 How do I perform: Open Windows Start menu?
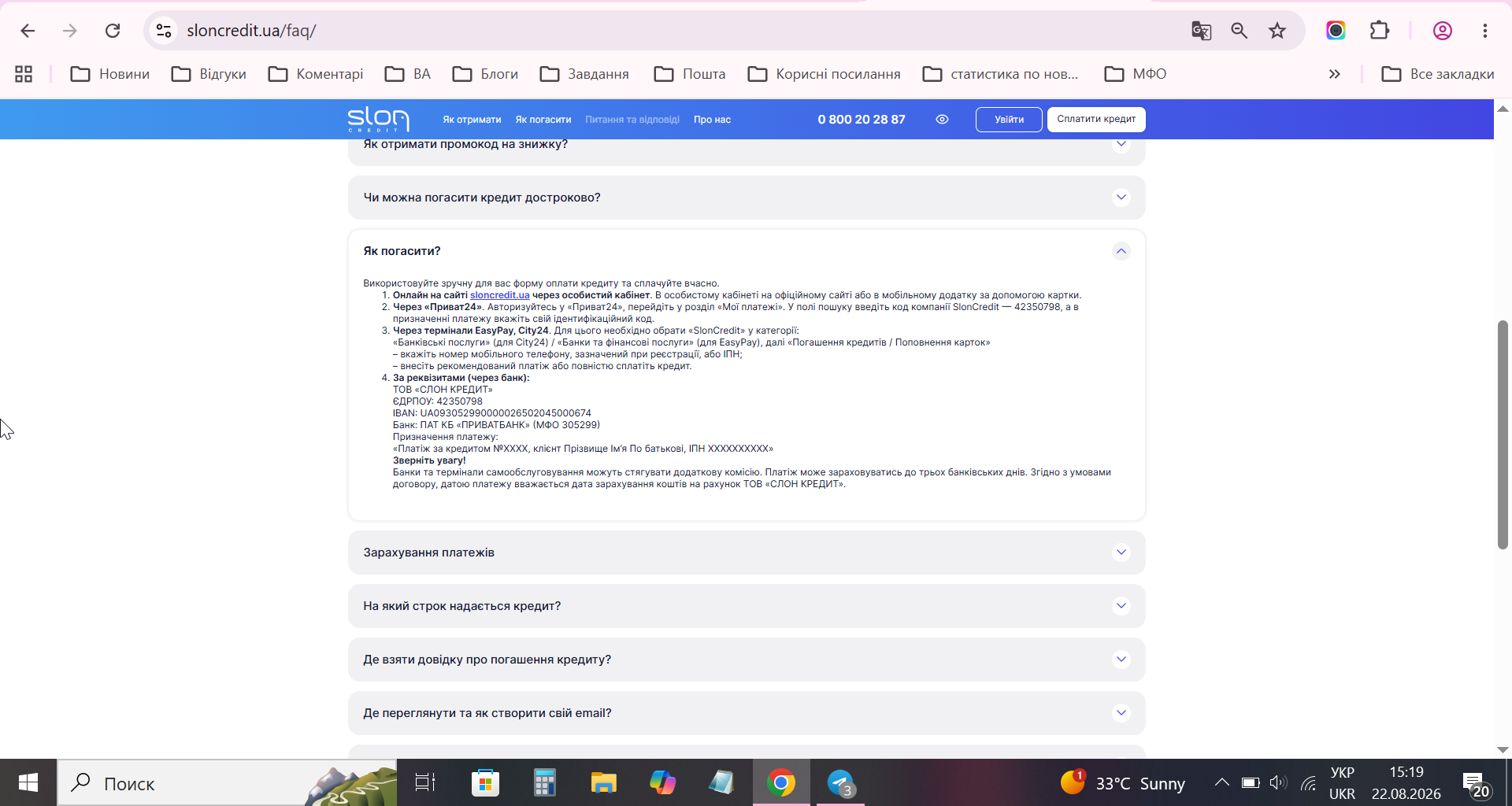(28, 782)
